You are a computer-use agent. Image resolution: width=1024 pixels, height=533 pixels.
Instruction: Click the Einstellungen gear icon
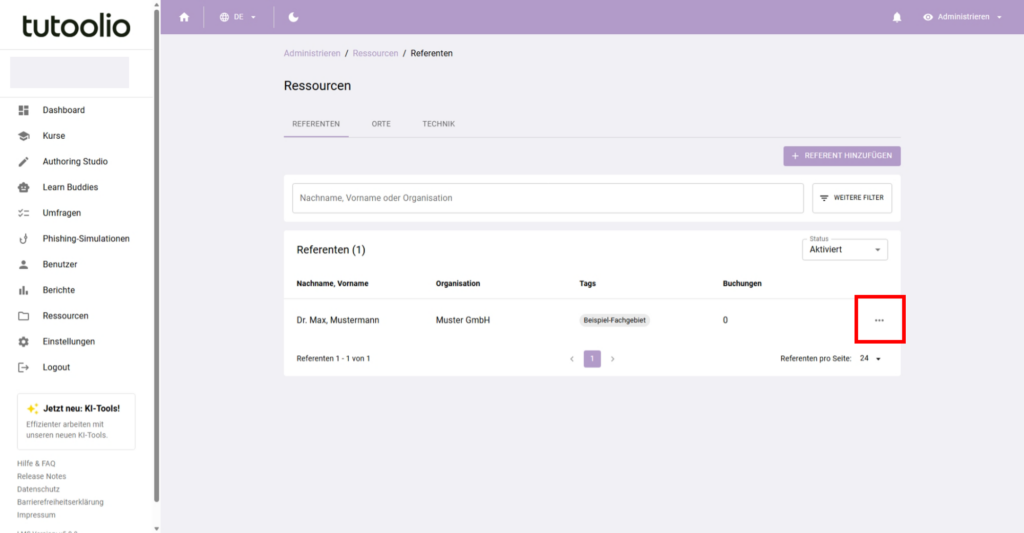24,342
